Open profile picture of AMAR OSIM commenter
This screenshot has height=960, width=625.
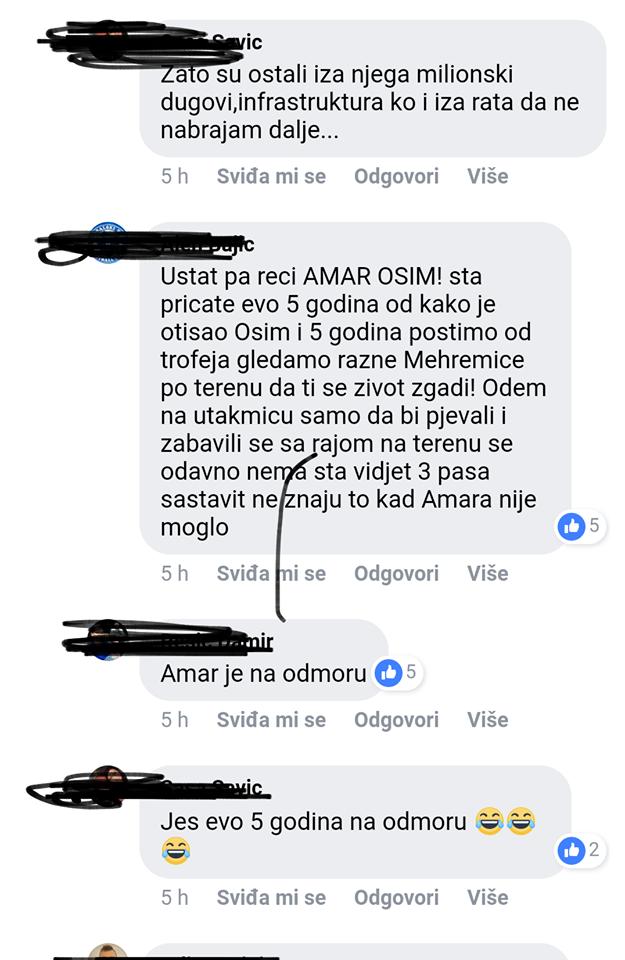point(108,243)
